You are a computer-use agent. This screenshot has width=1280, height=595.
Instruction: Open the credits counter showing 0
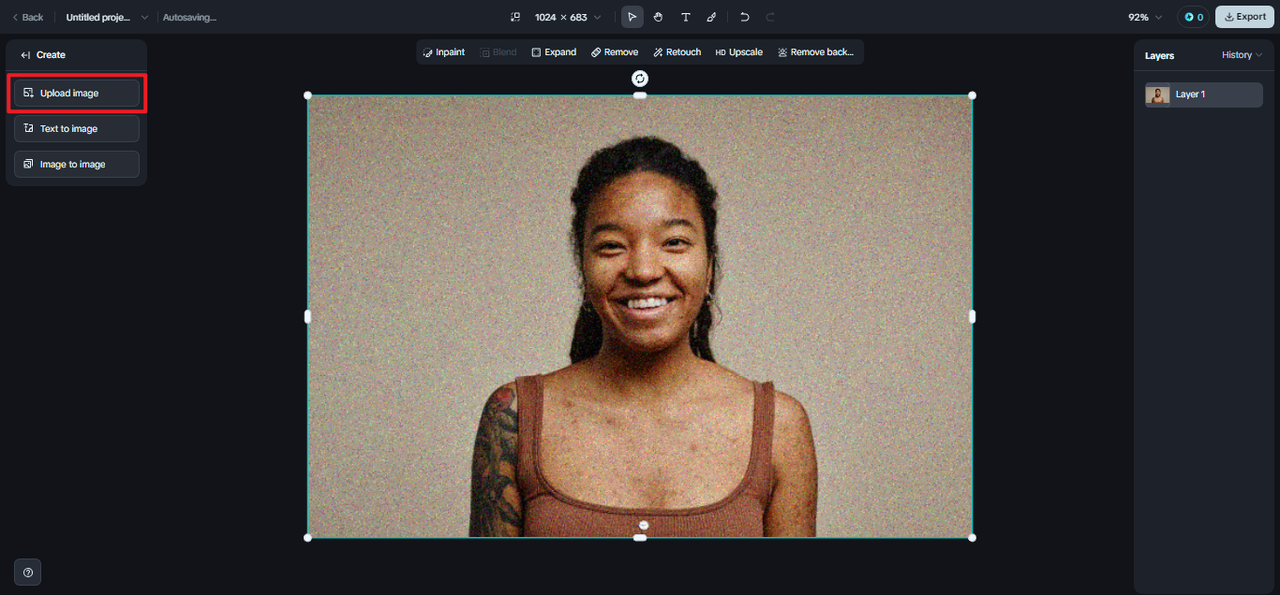tap(1193, 17)
